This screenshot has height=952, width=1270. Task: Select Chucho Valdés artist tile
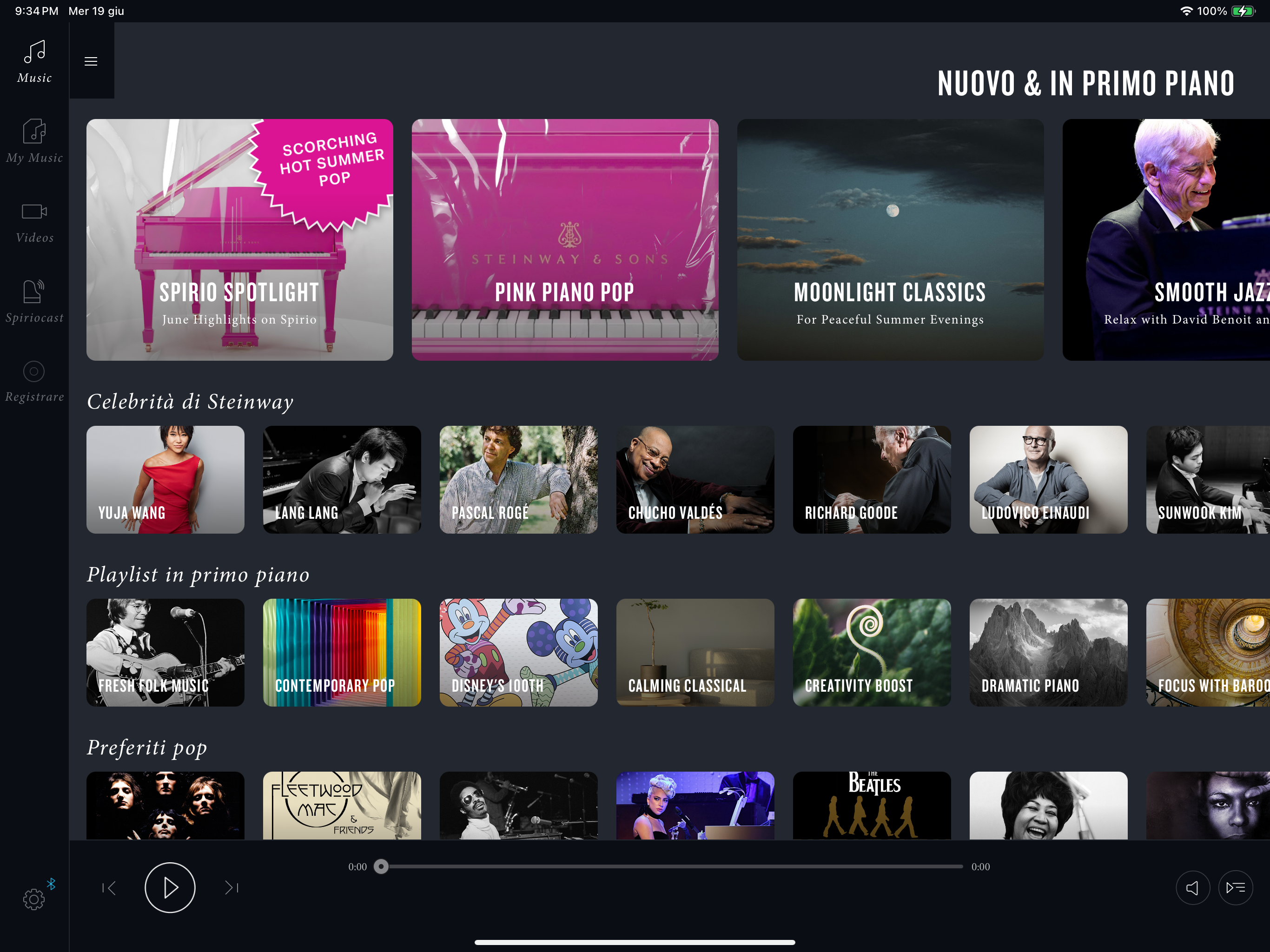[695, 479]
